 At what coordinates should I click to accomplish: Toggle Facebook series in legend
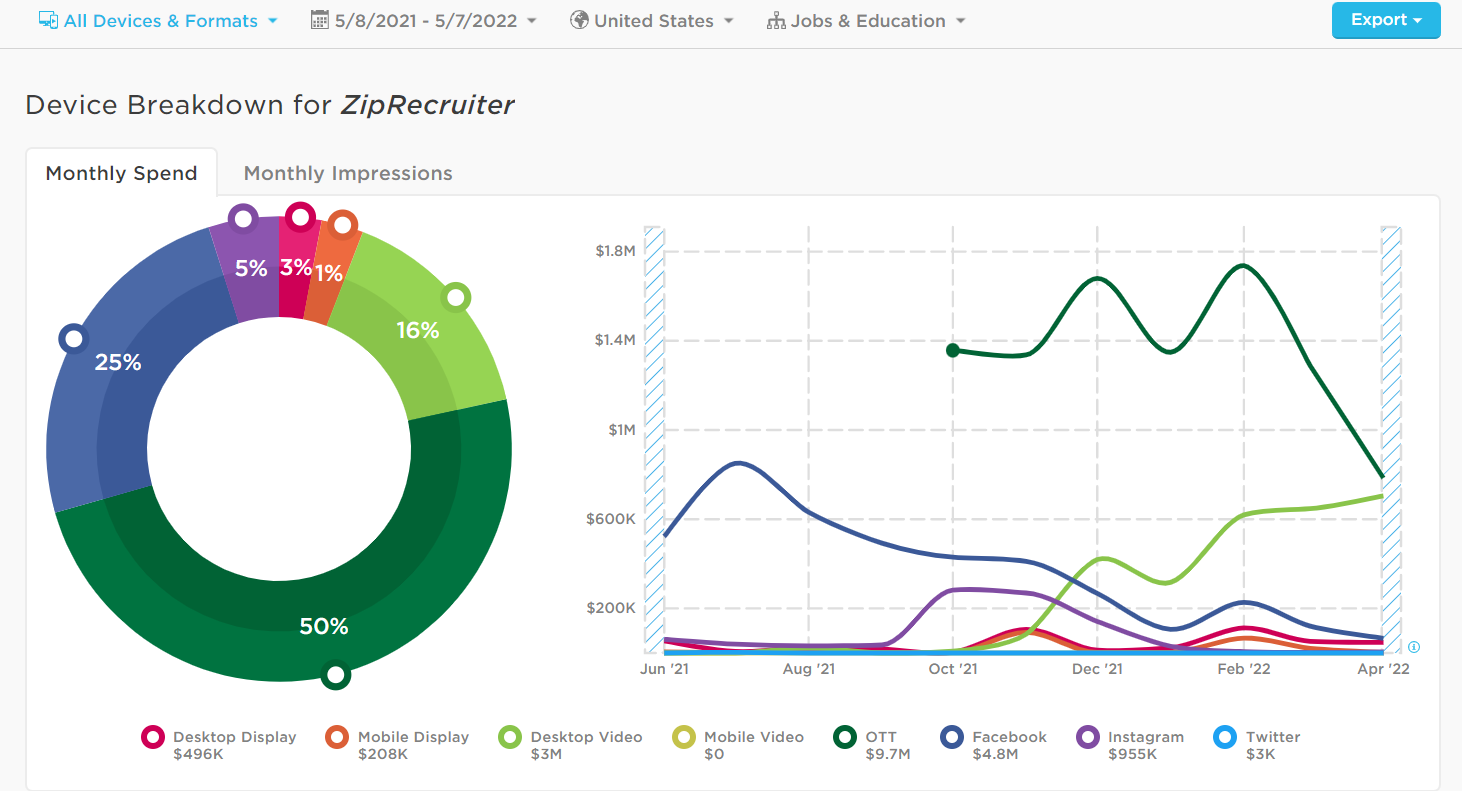coord(994,744)
